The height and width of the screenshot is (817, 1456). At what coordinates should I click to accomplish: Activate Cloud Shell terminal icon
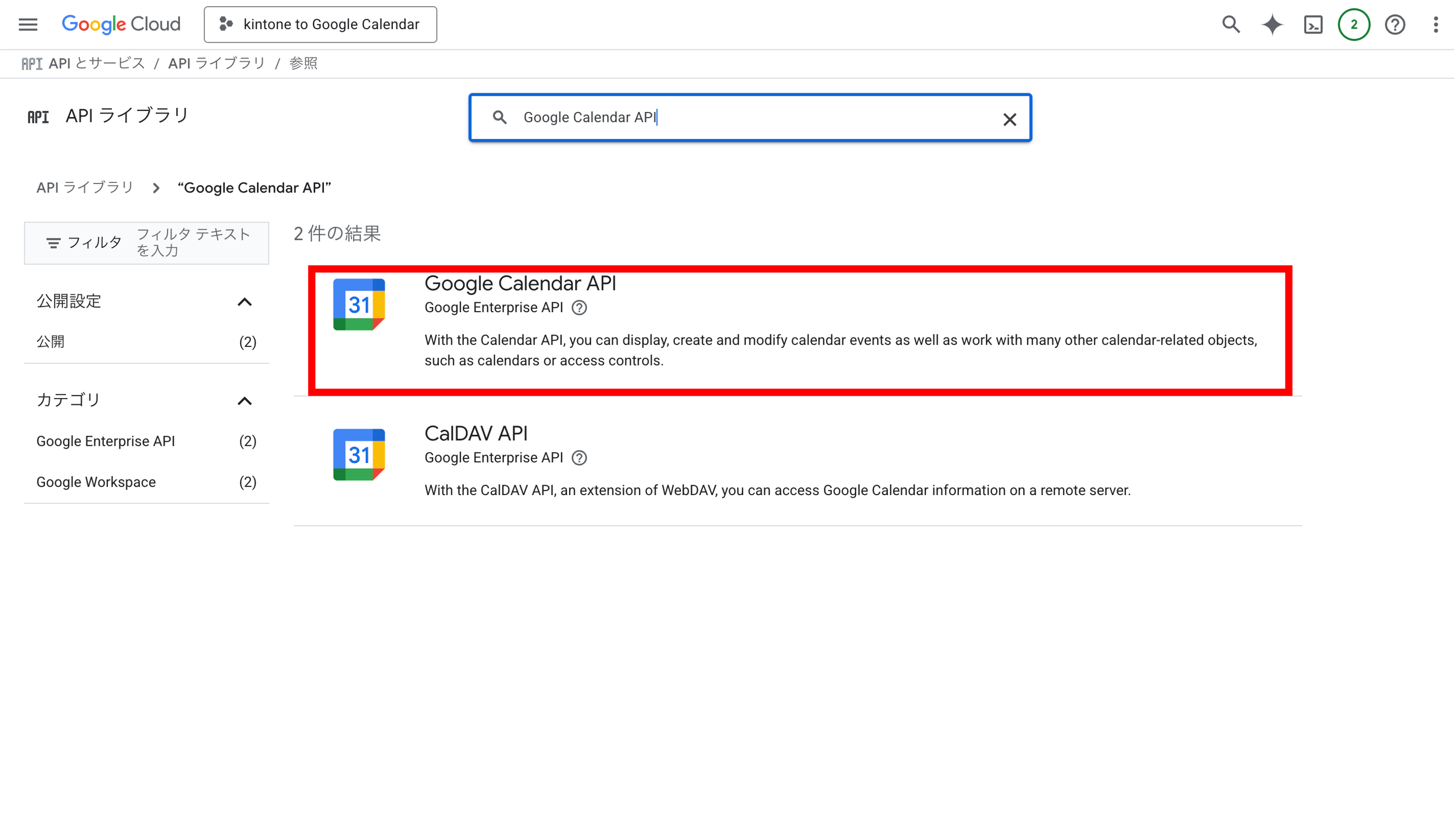(1313, 24)
